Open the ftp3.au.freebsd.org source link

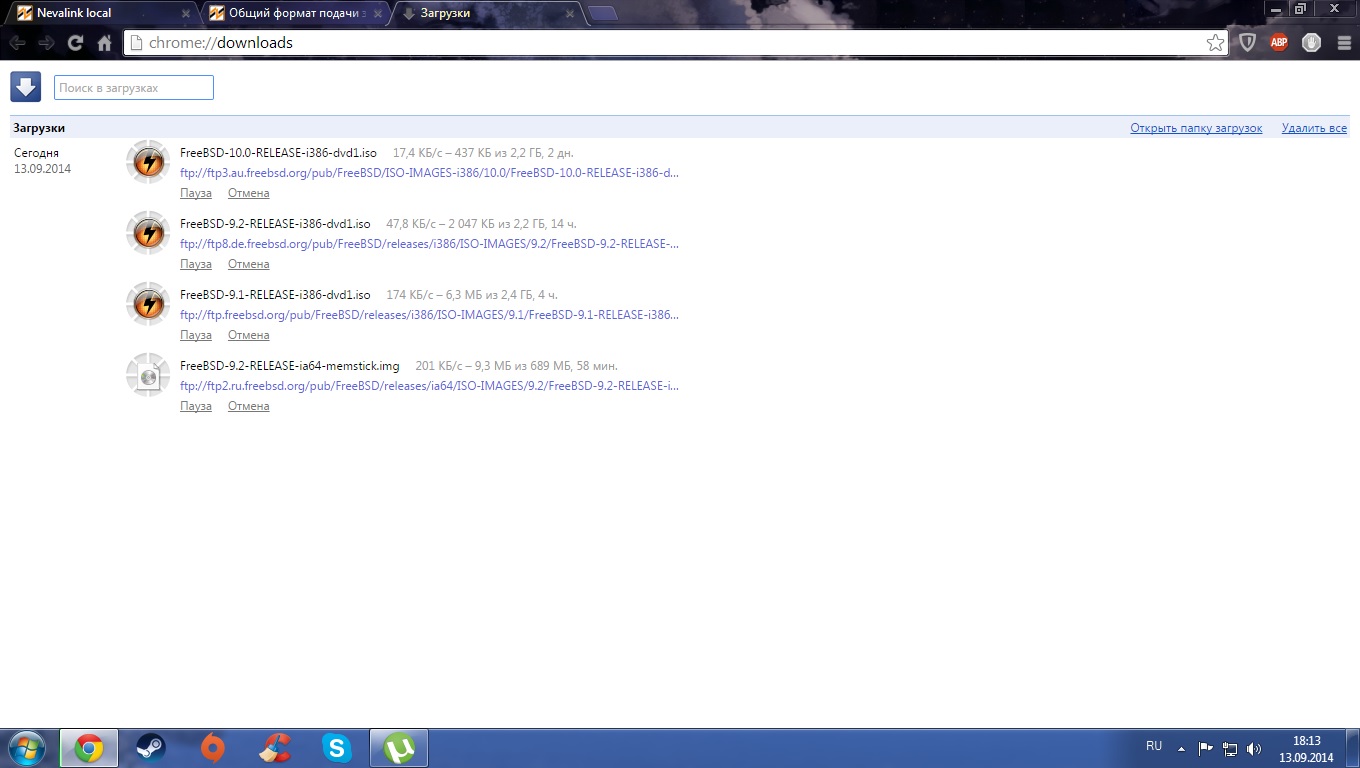[x=429, y=173]
